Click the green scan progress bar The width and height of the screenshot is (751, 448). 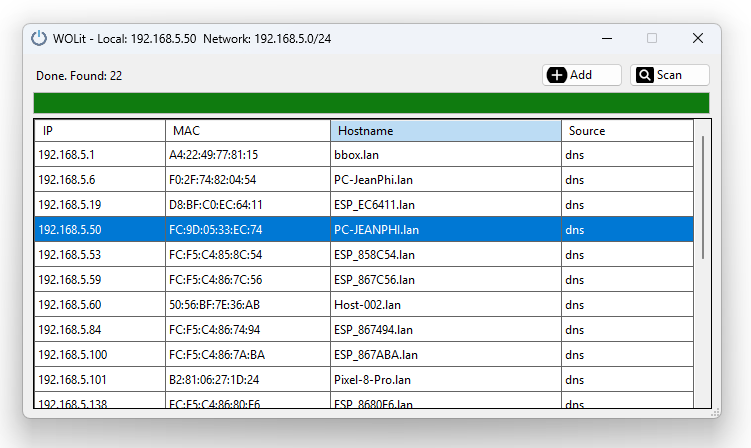point(371,103)
